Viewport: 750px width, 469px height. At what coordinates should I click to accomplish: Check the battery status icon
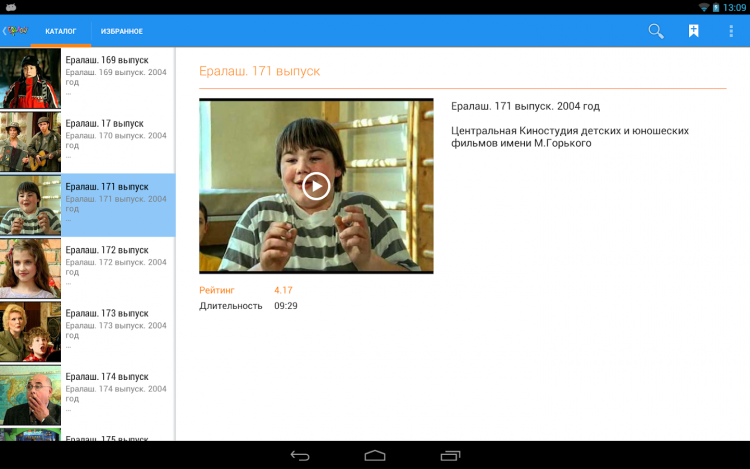click(716, 7)
